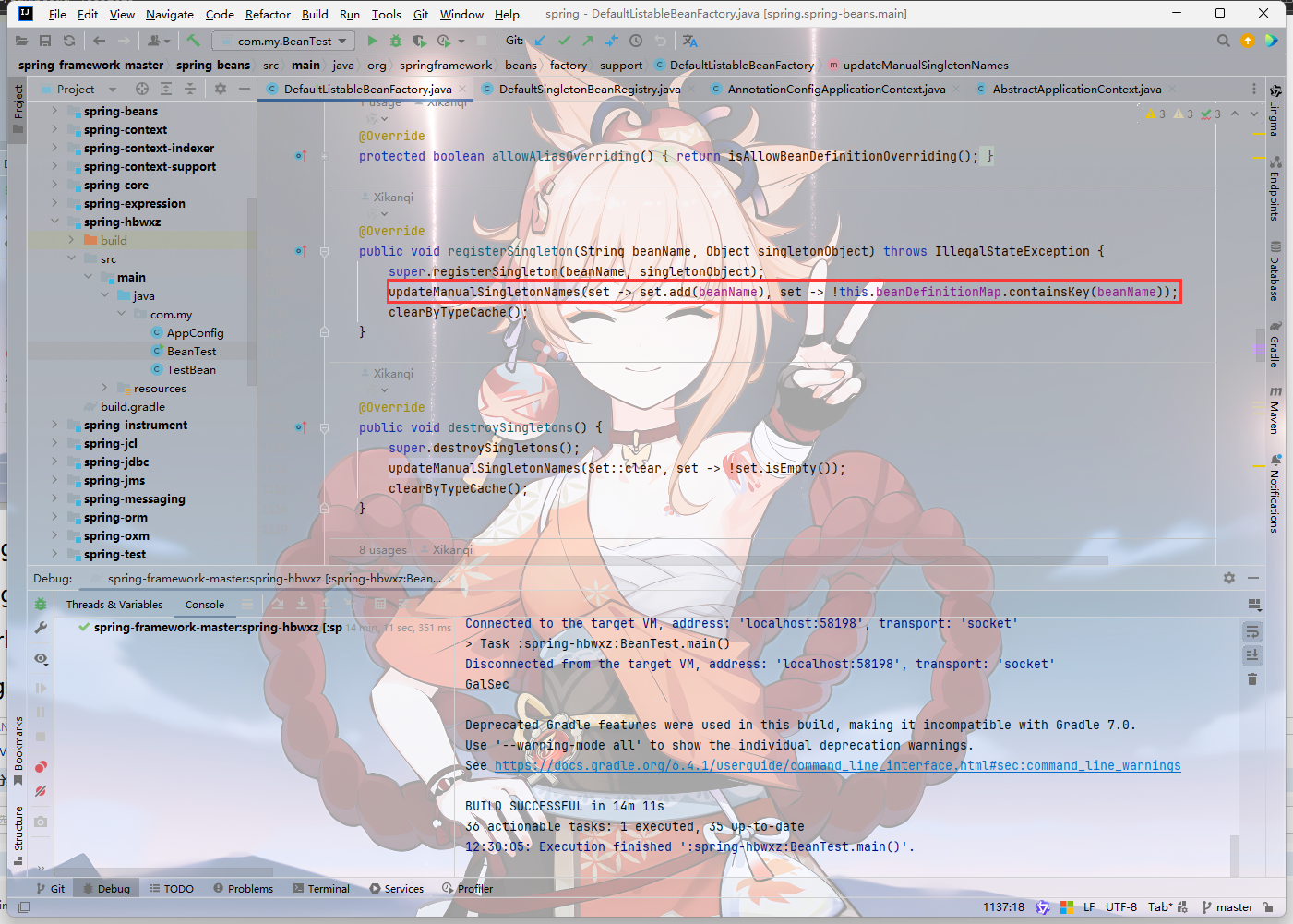Collapse the spring-hbwxz module node

tap(54, 222)
